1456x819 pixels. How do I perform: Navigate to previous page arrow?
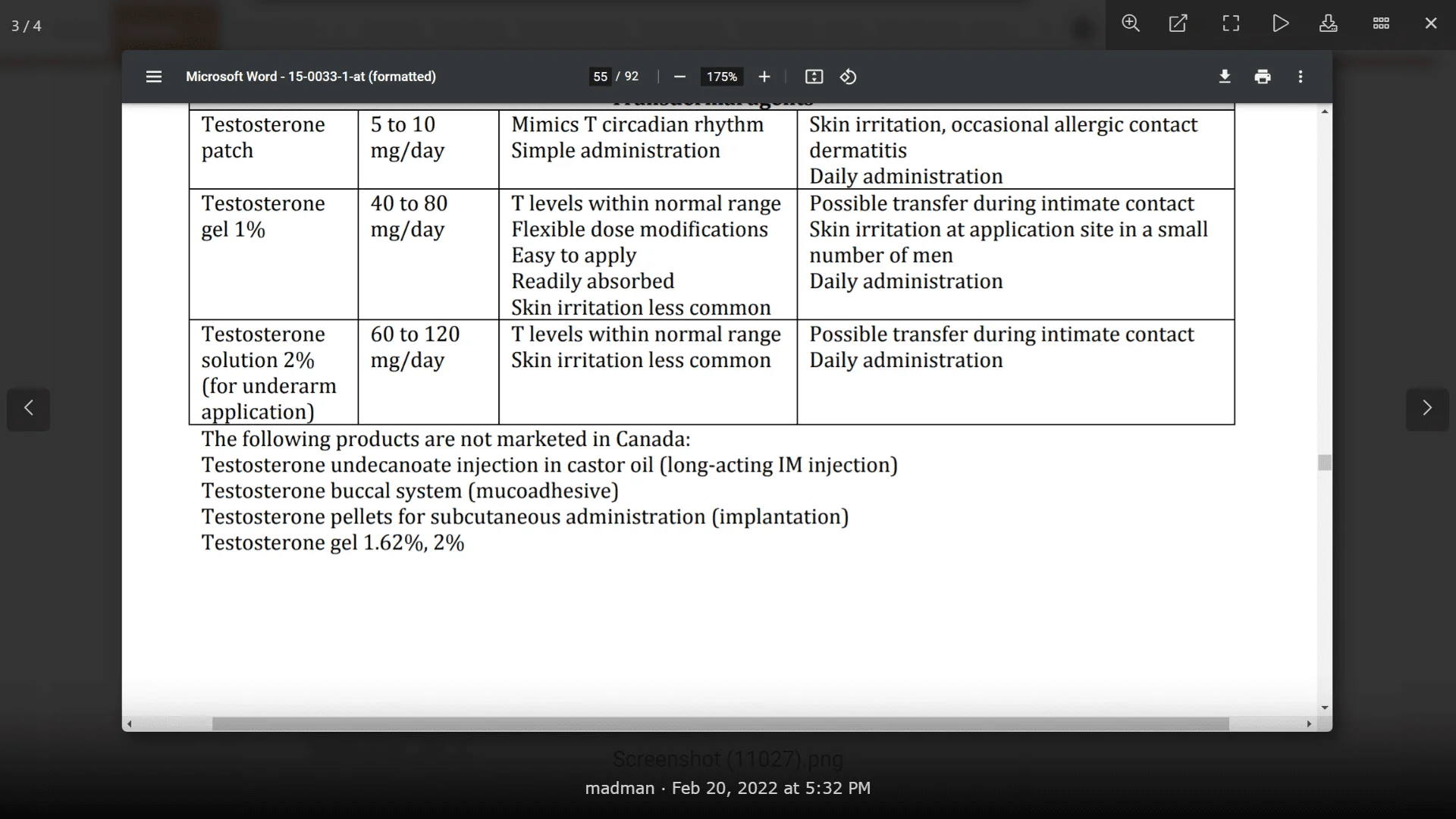pyautogui.click(x=28, y=409)
